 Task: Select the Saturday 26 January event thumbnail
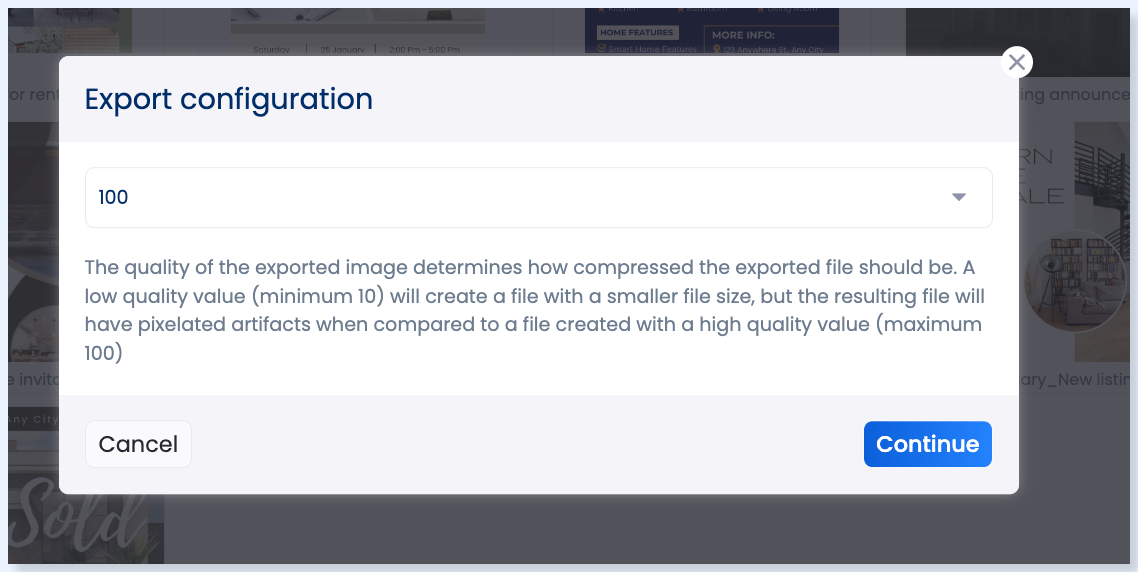357,30
